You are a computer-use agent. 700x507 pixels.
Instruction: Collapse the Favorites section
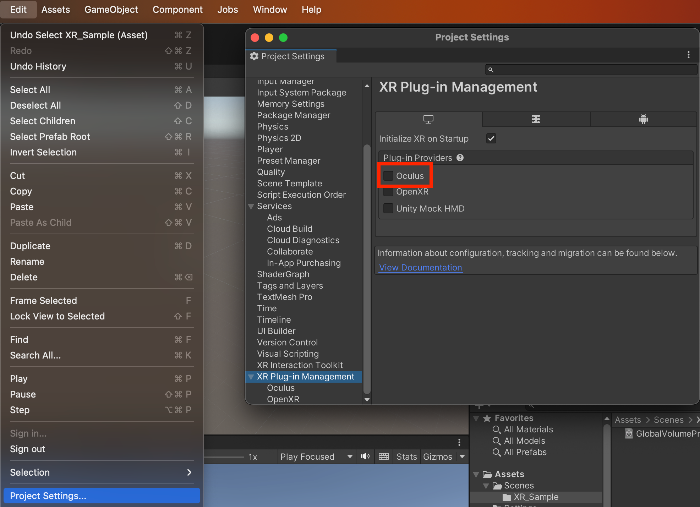point(476,418)
